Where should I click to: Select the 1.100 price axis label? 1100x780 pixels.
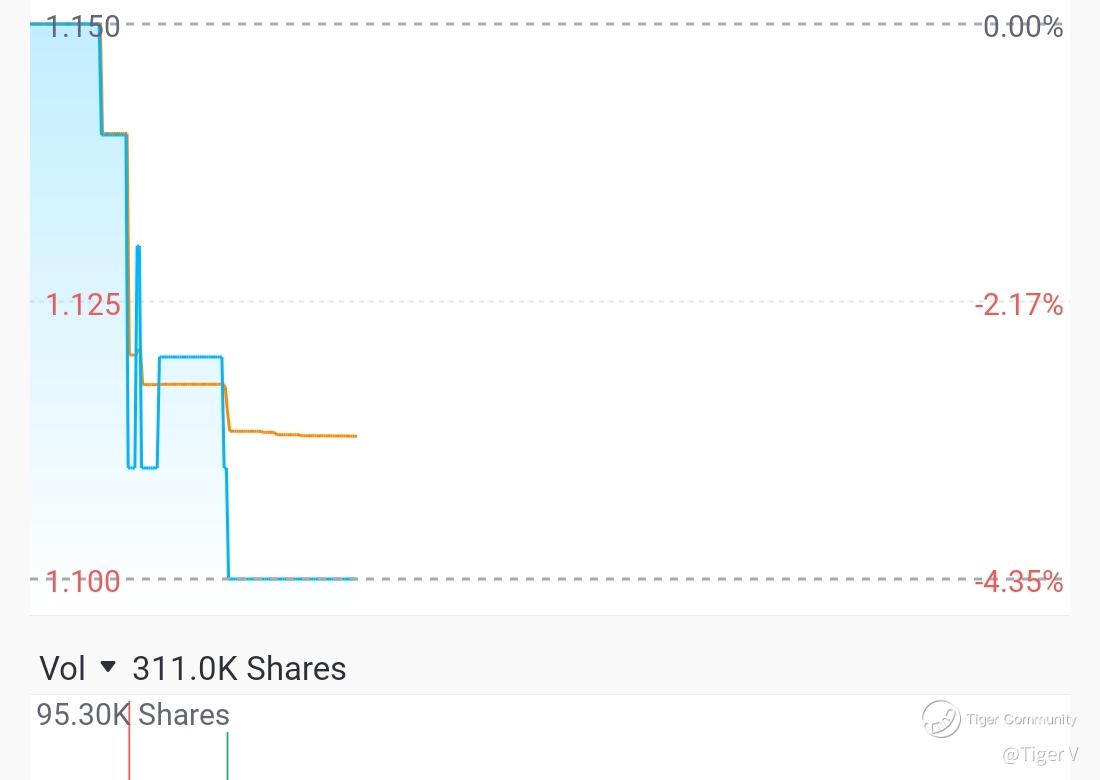(x=83, y=581)
